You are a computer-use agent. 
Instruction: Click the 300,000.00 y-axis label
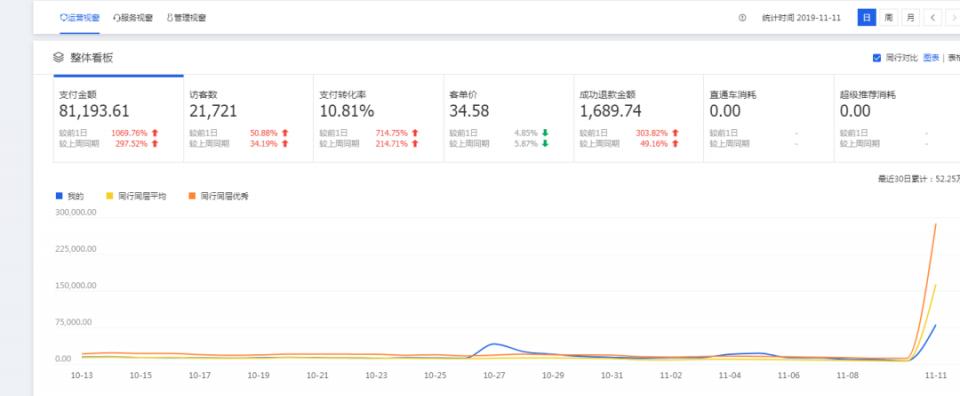[76, 212]
